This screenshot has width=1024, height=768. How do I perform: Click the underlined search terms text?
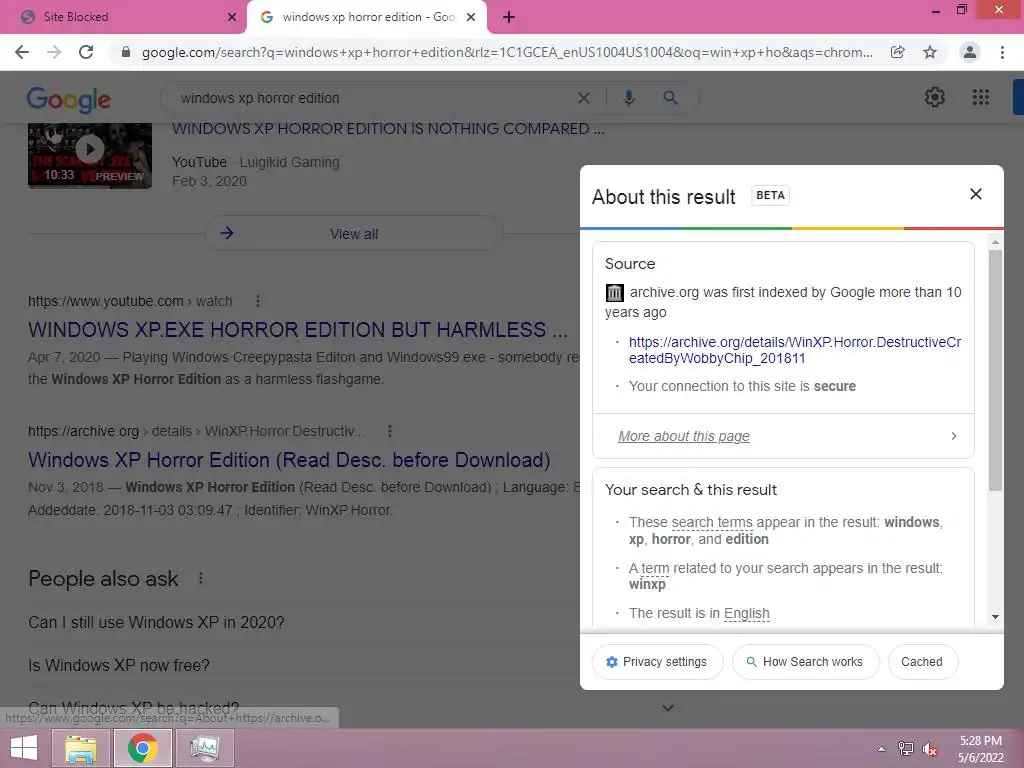coord(712,522)
